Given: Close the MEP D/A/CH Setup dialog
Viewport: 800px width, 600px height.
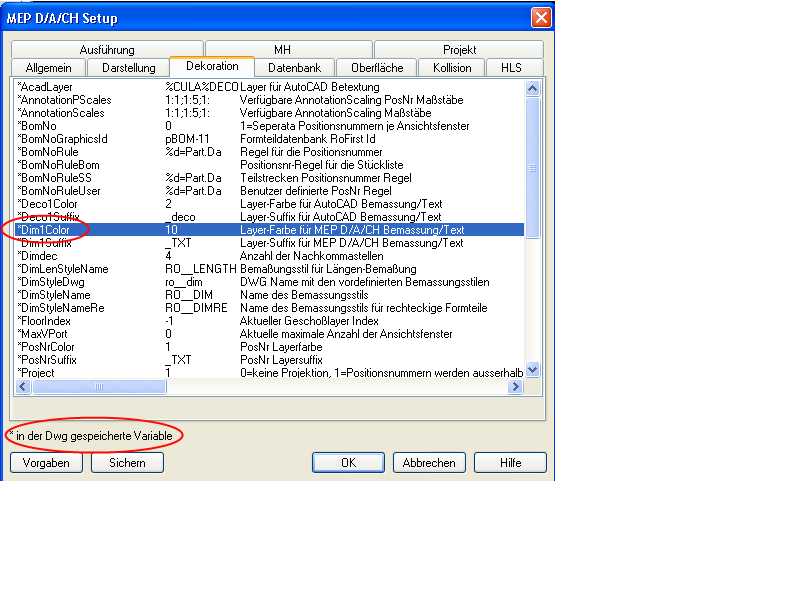Looking at the screenshot, I should coord(541,18).
